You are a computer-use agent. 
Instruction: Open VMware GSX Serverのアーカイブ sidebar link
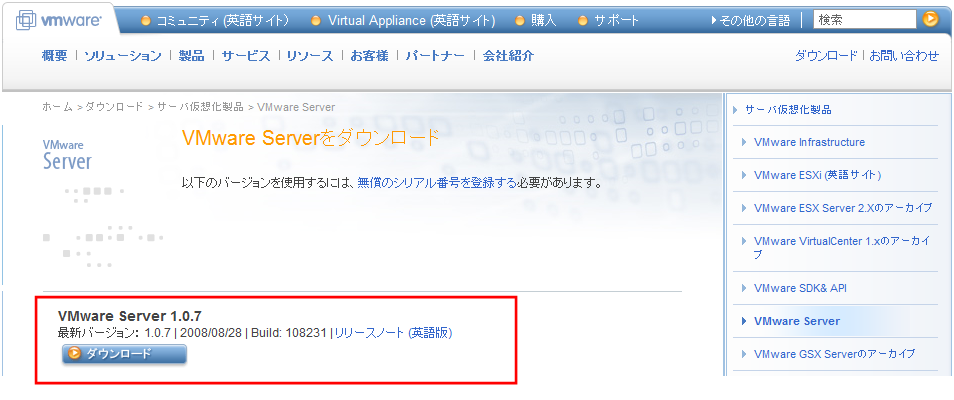point(834,354)
